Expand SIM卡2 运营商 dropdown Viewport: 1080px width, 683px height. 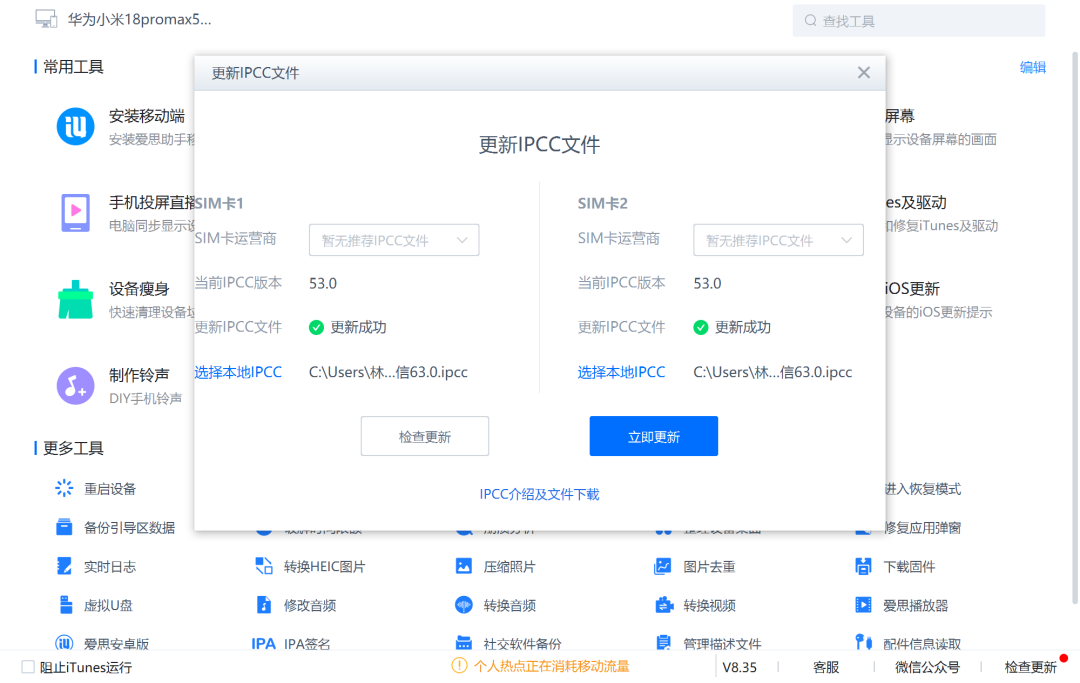778,240
